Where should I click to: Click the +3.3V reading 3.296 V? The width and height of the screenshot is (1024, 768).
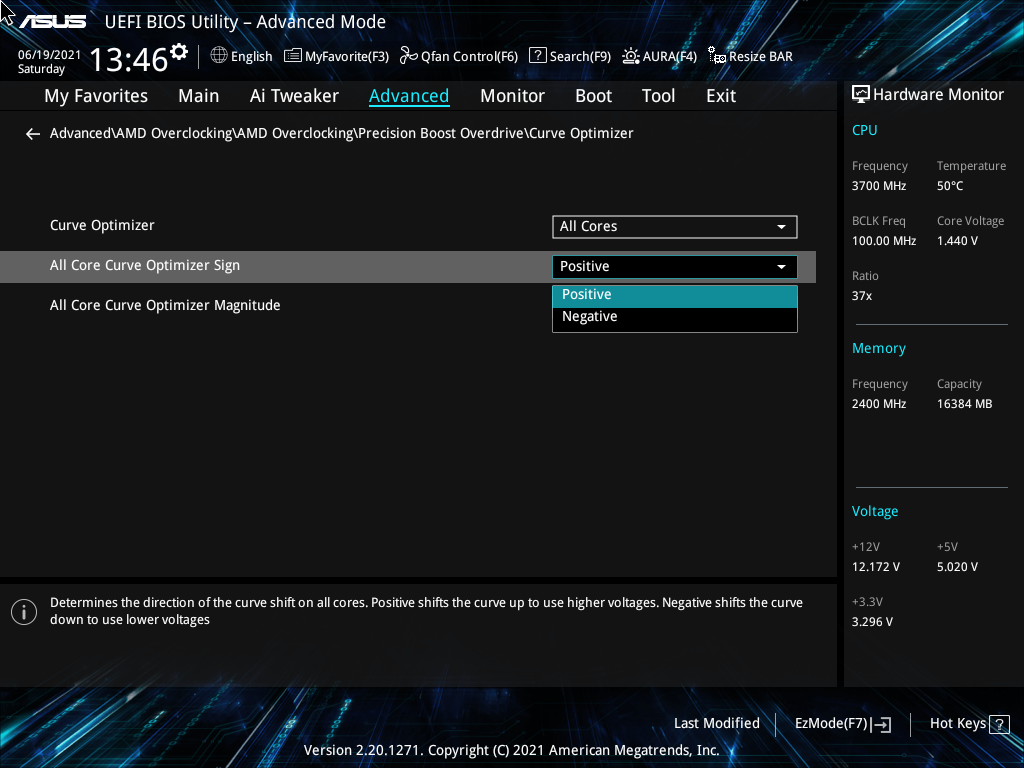pyautogui.click(x=872, y=622)
